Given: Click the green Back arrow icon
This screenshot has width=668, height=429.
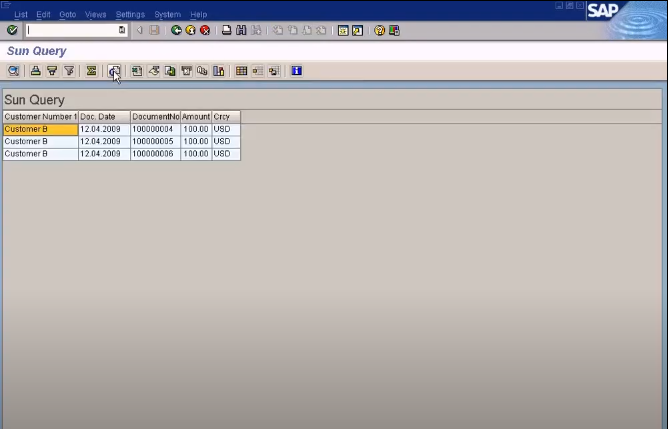Looking at the screenshot, I should (176, 30).
